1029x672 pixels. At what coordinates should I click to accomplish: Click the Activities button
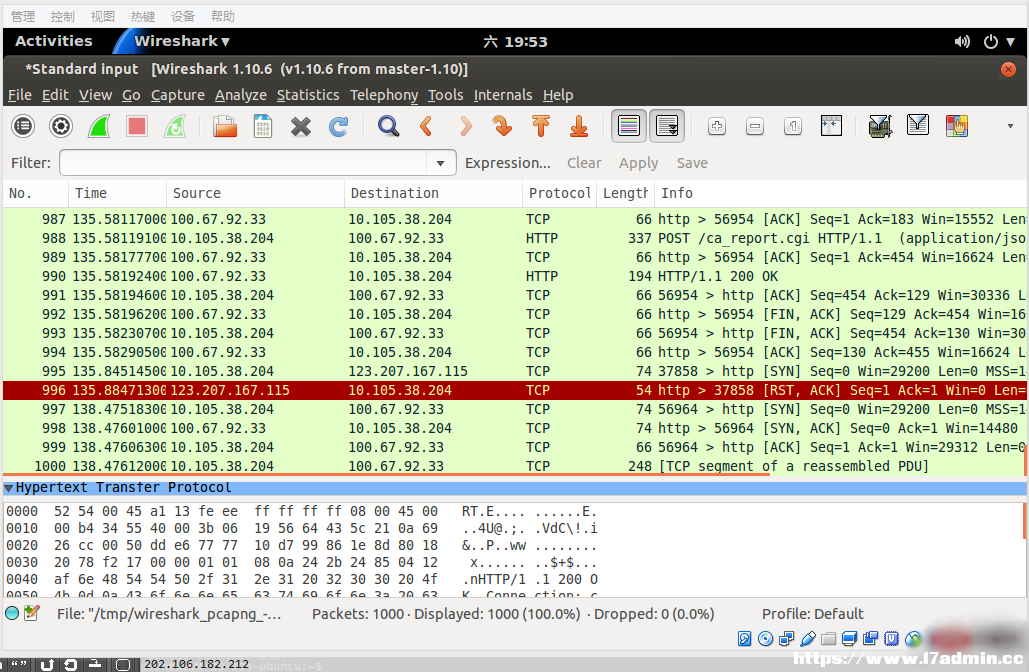pyautogui.click(x=54, y=41)
